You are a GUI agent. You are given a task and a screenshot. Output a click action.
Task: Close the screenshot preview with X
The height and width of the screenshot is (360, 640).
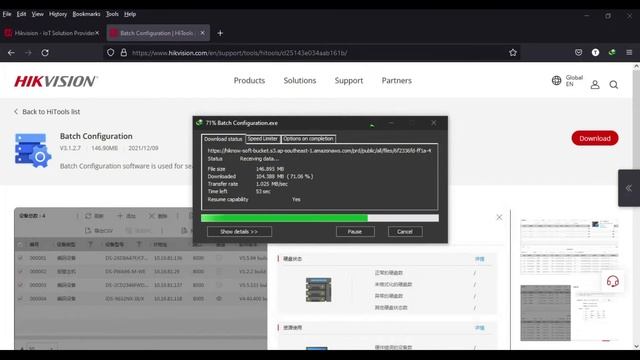[x=499, y=218]
